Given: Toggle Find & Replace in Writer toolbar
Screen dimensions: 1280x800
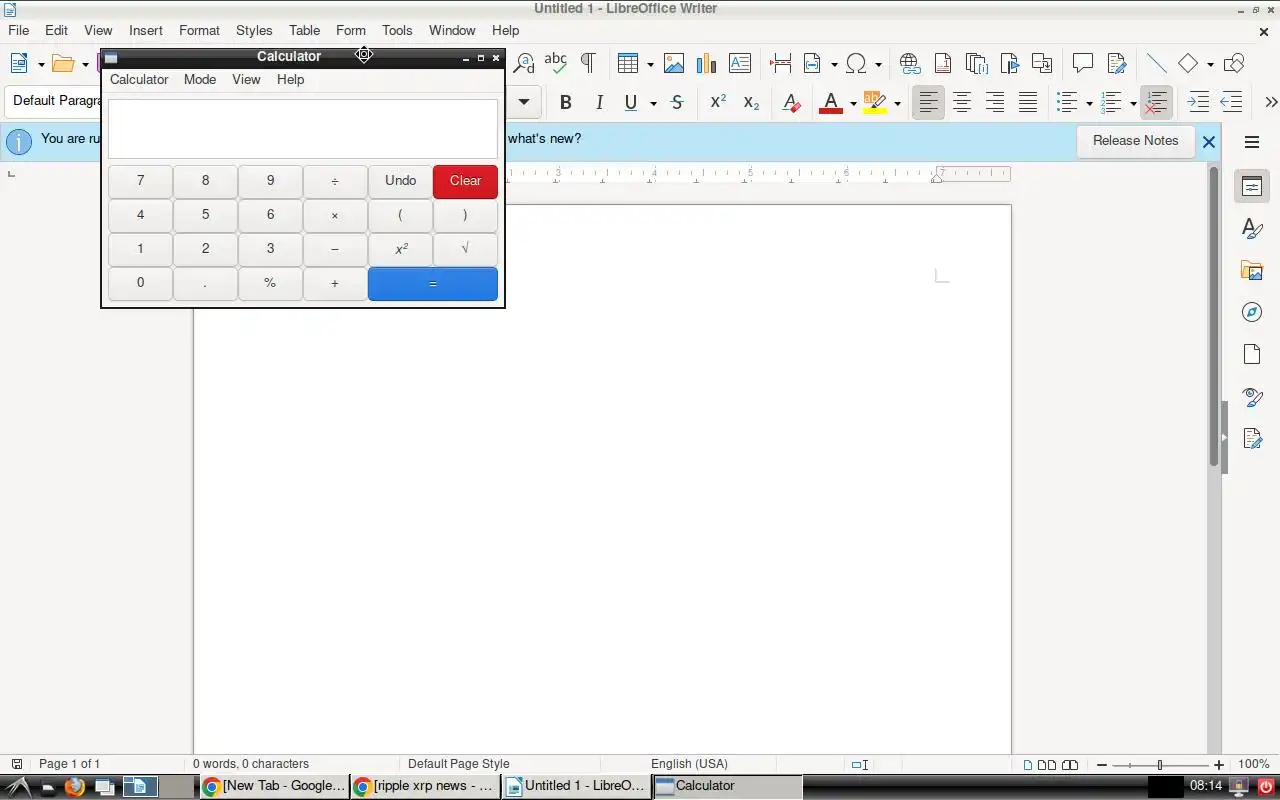Looking at the screenshot, I should click(x=524, y=64).
